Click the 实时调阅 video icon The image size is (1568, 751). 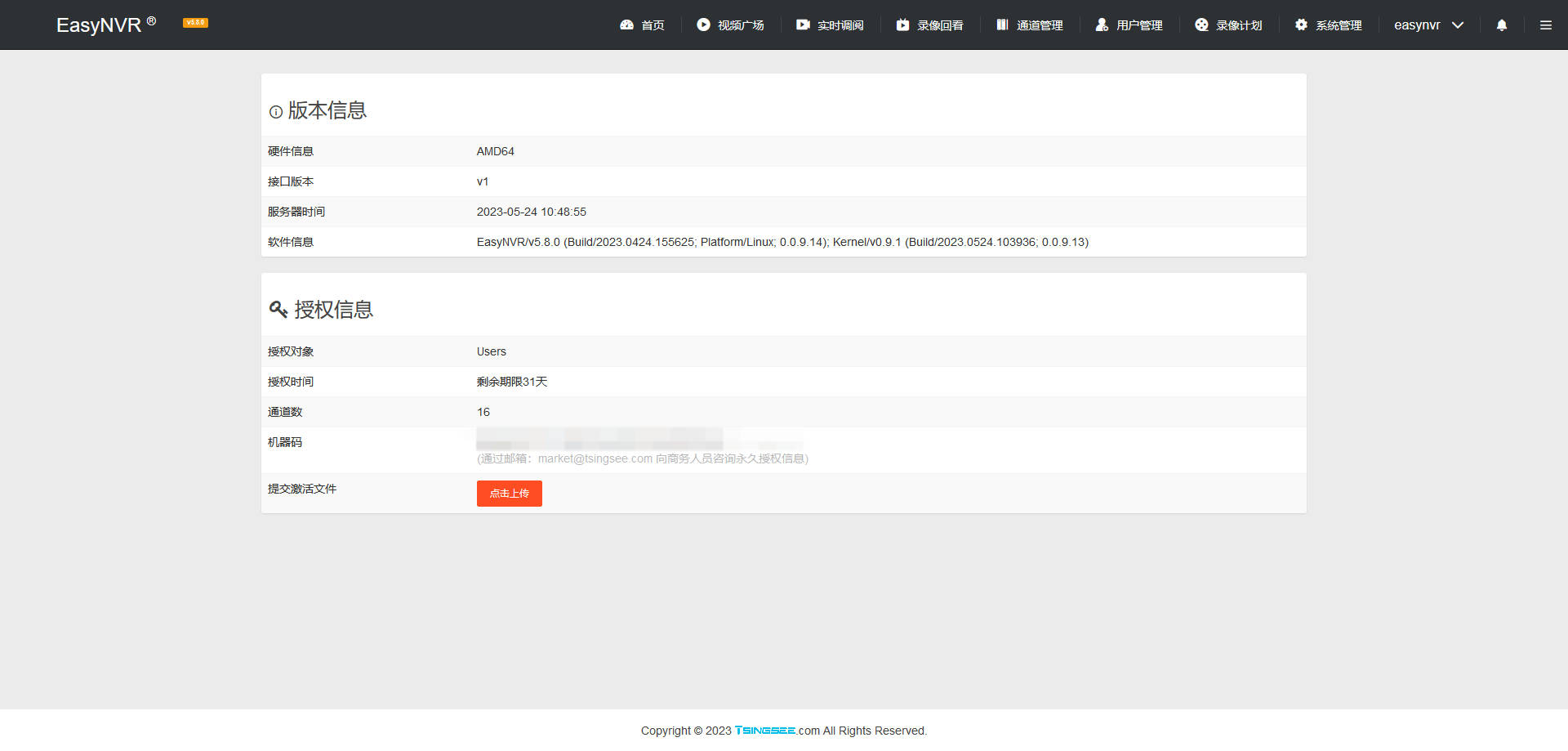pos(803,25)
